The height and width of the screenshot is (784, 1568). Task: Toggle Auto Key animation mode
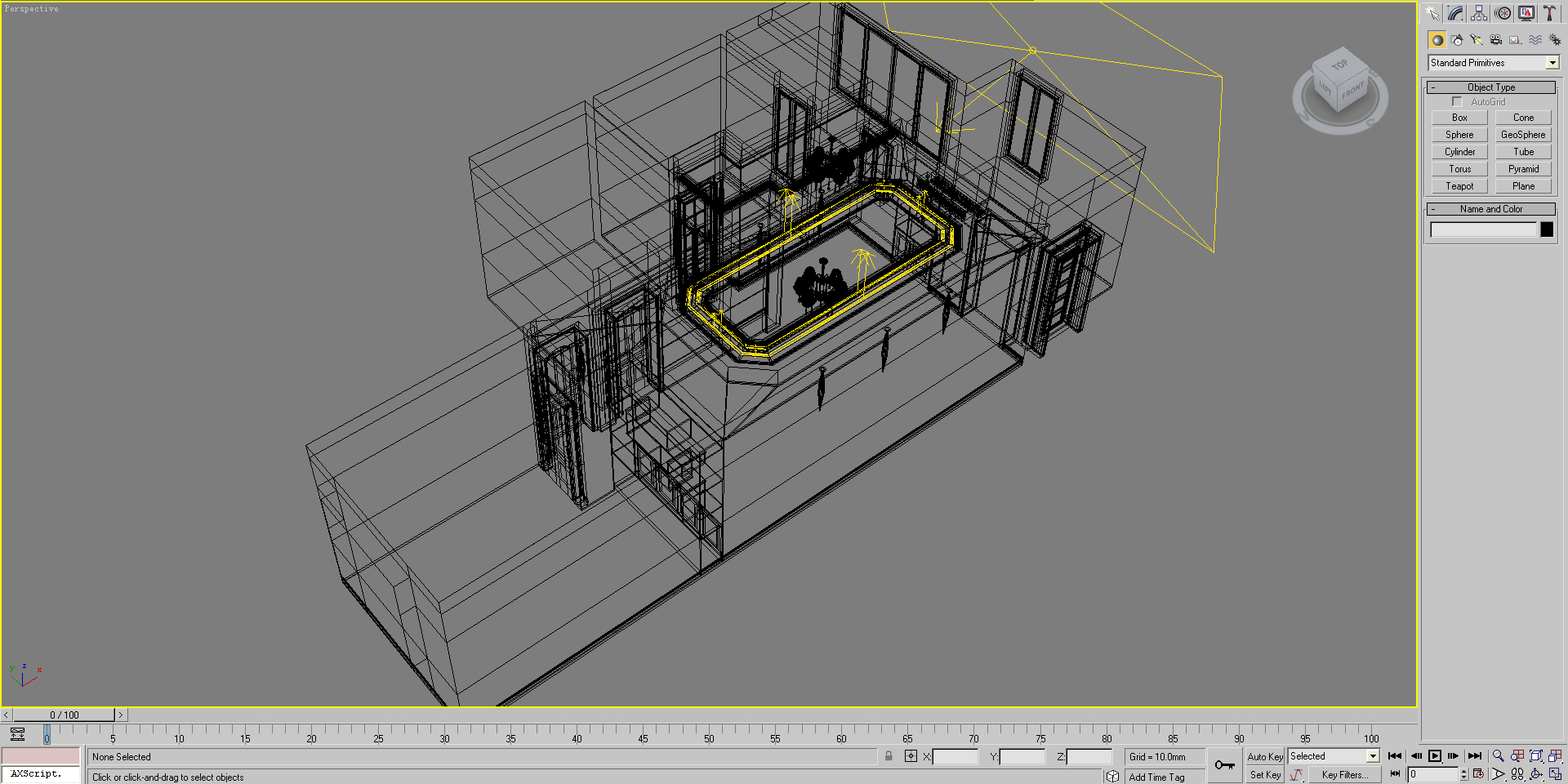(1264, 757)
